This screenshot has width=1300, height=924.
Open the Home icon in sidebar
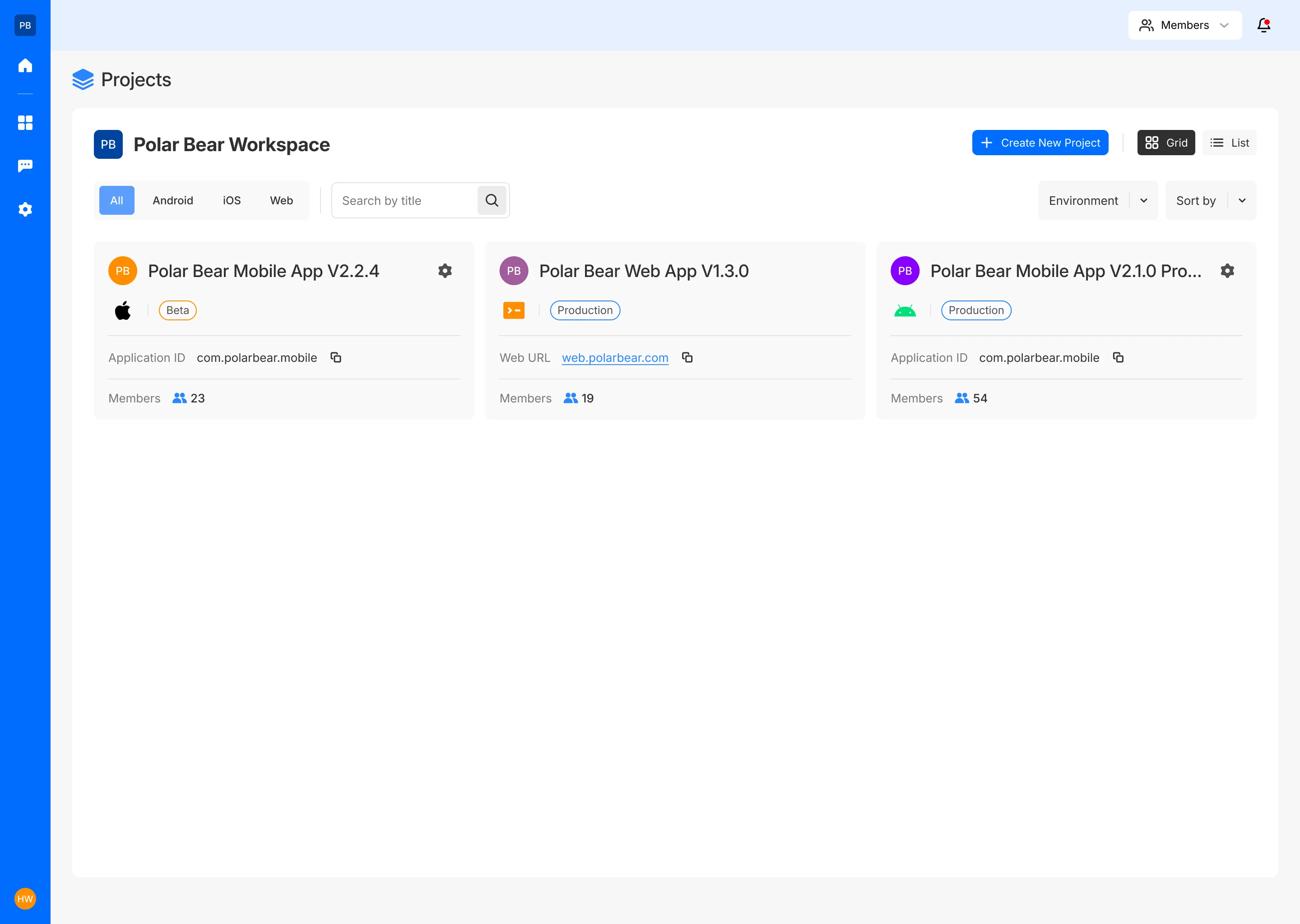(x=25, y=65)
